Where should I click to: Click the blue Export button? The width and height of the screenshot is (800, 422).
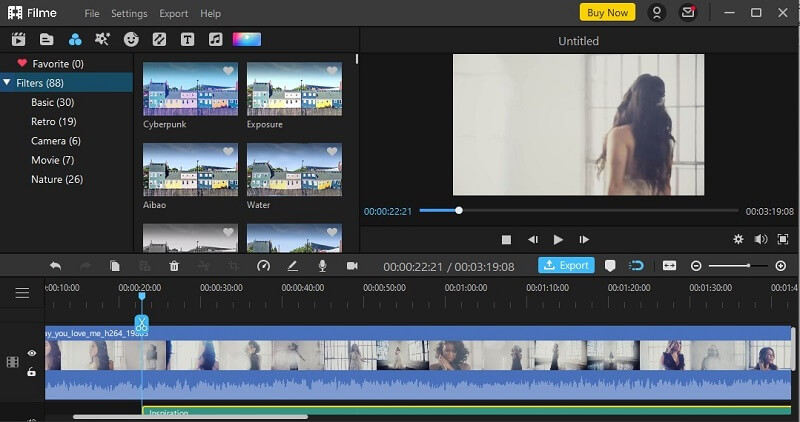[566, 265]
